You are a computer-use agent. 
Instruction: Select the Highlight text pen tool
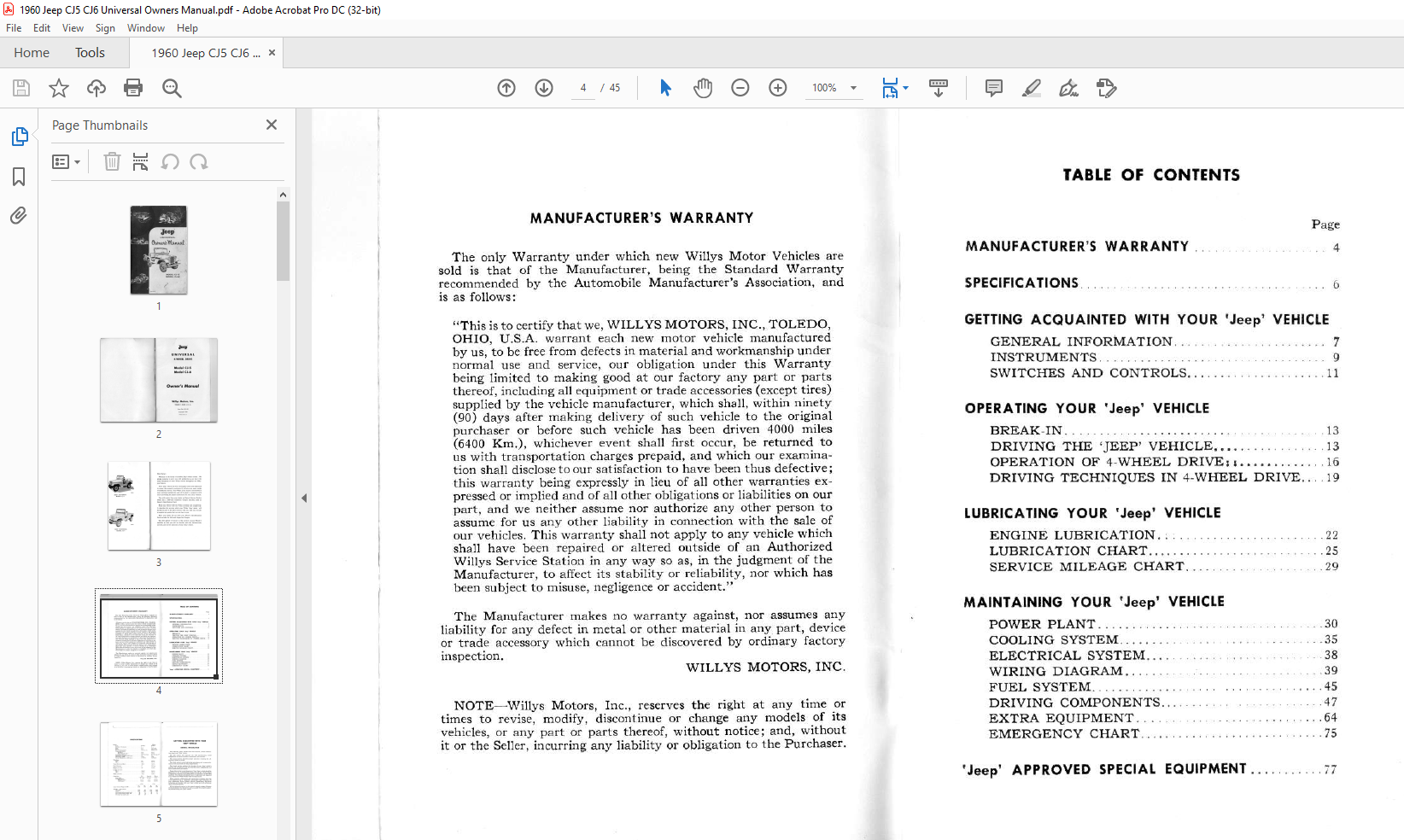click(x=1032, y=88)
